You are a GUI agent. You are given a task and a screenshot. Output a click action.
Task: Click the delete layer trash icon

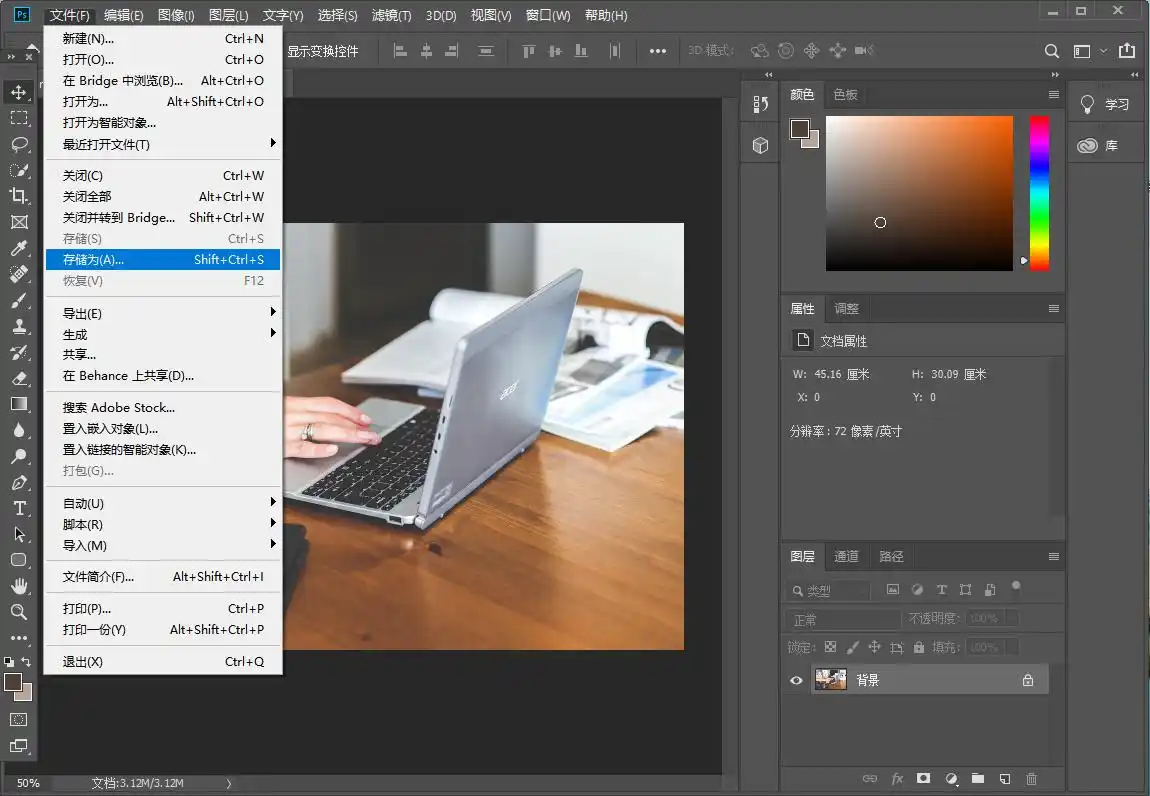click(1032, 779)
